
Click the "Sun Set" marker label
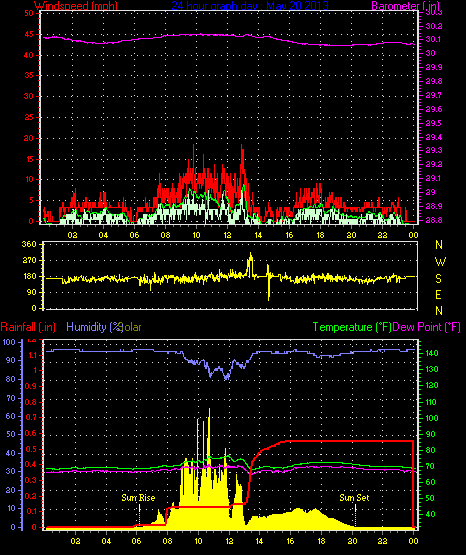(x=354, y=498)
